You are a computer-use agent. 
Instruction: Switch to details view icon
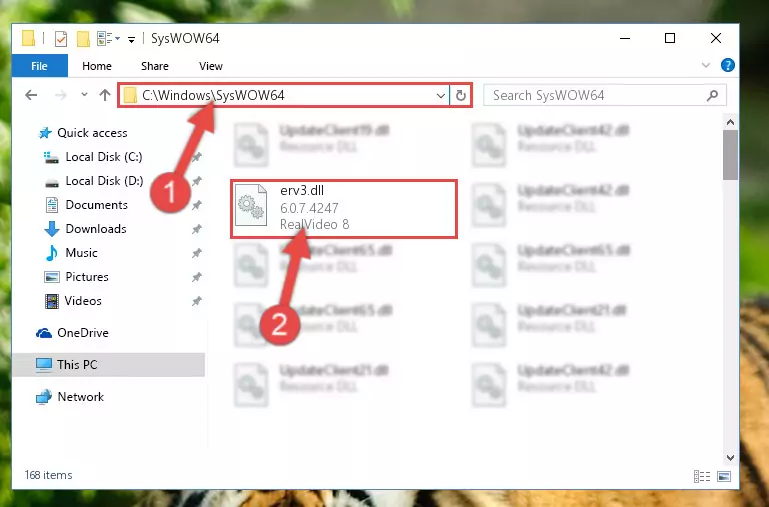(x=702, y=476)
